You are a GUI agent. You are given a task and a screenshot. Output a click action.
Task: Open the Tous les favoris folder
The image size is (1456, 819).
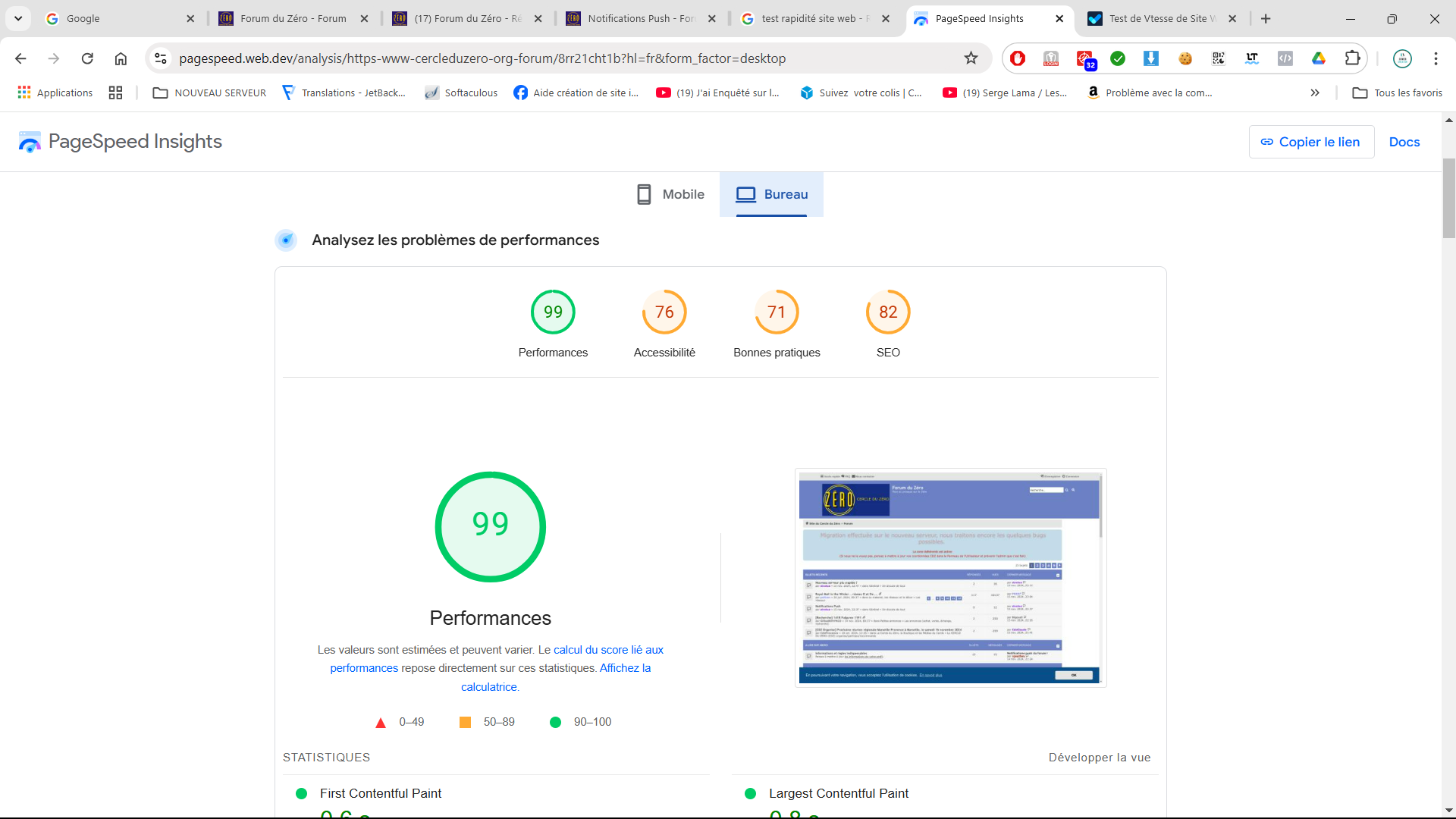click(1398, 93)
